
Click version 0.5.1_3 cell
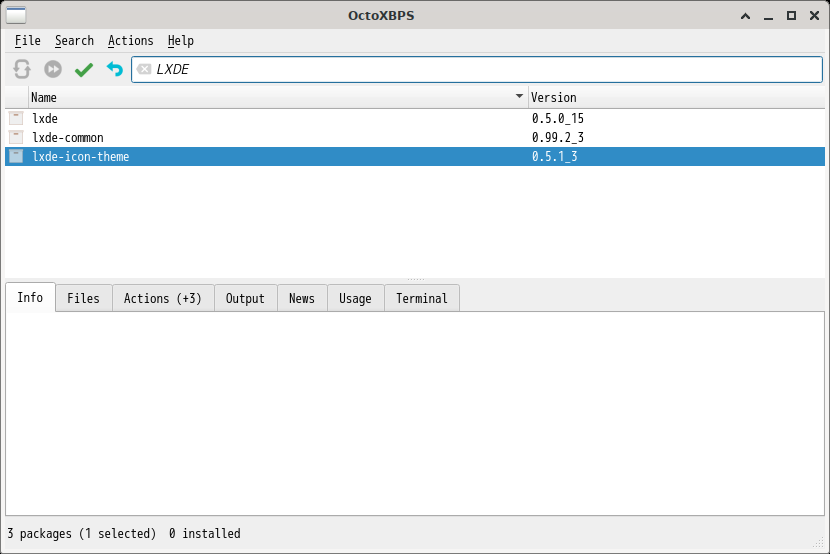click(x=555, y=157)
